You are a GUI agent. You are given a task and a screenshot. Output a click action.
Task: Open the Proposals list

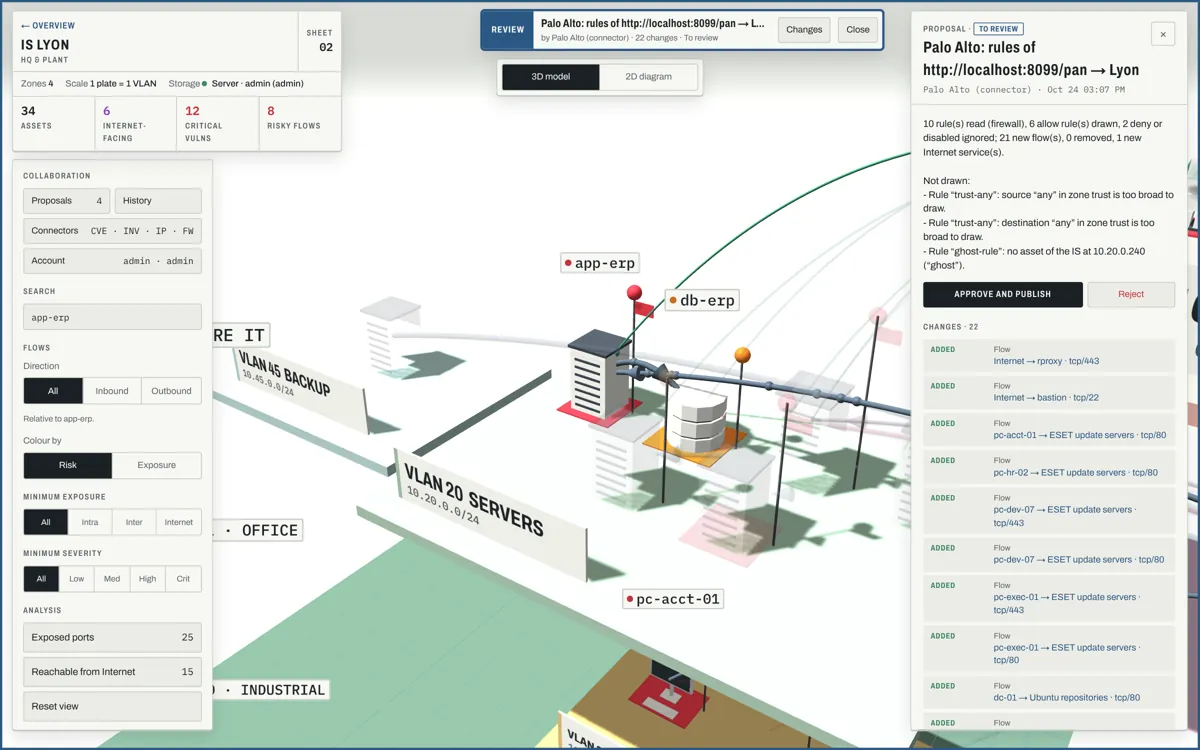click(x=67, y=201)
